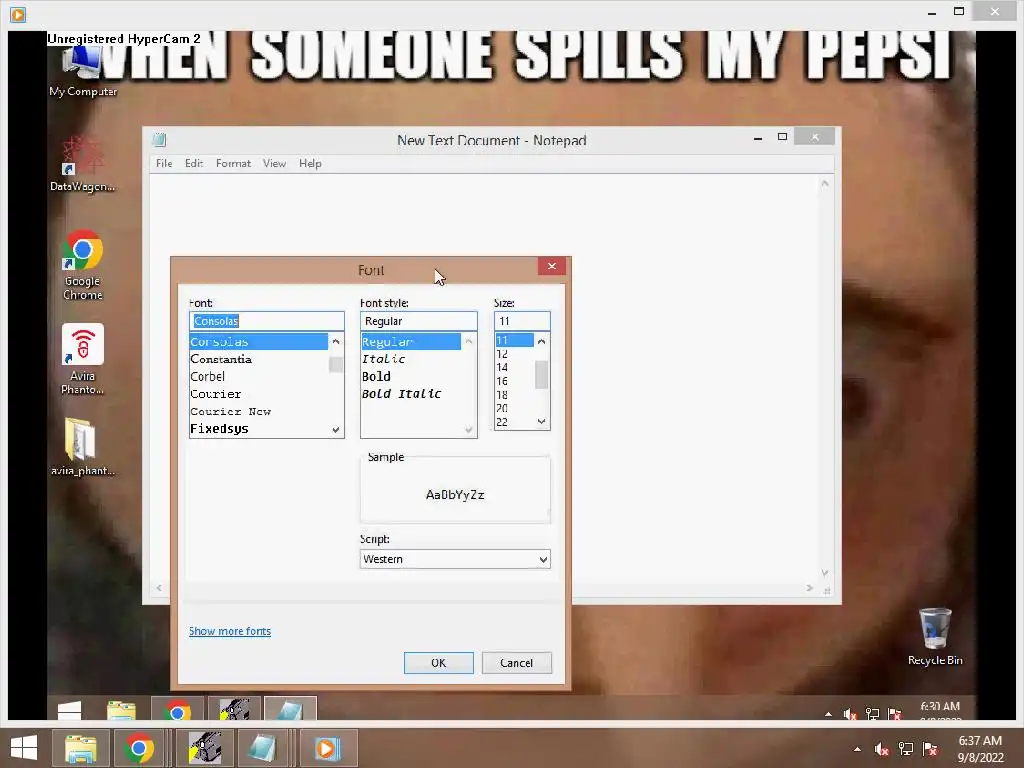The height and width of the screenshot is (768, 1024).
Task: Open the DataWagon desktop shortcut
Action: coord(82,163)
